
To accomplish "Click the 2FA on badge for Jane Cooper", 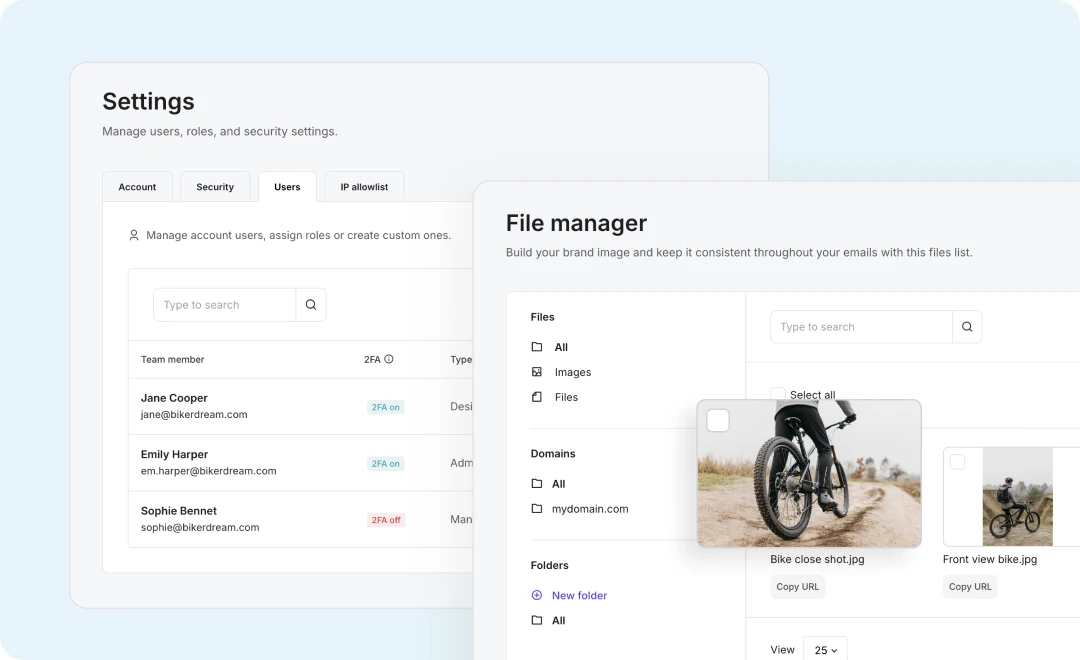I will pyautogui.click(x=386, y=407).
